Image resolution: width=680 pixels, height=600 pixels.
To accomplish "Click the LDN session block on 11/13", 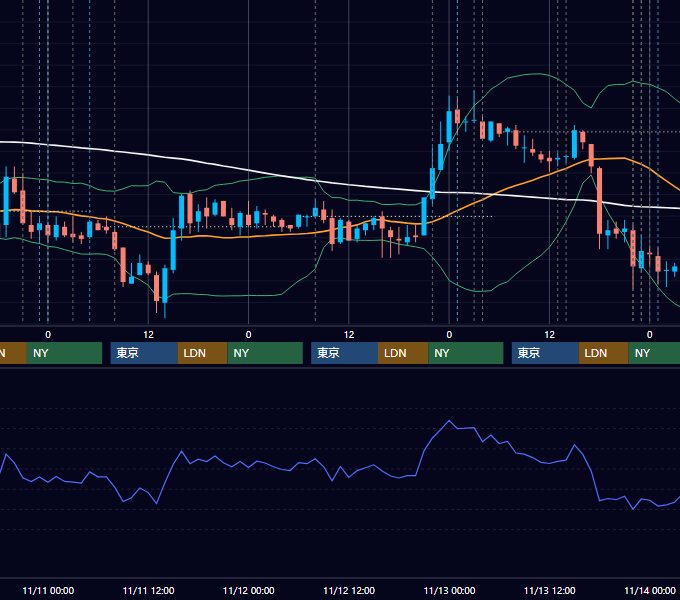I will click(x=604, y=353).
